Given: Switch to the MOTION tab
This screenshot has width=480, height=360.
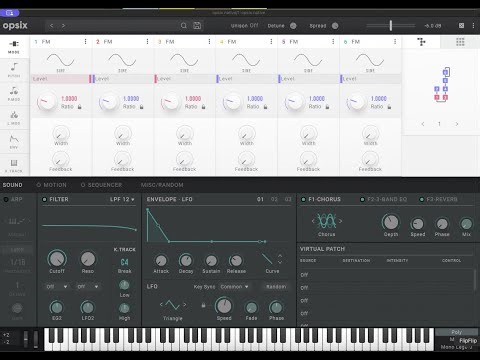Looking at the screenshot, I should [x=52, y=185].
